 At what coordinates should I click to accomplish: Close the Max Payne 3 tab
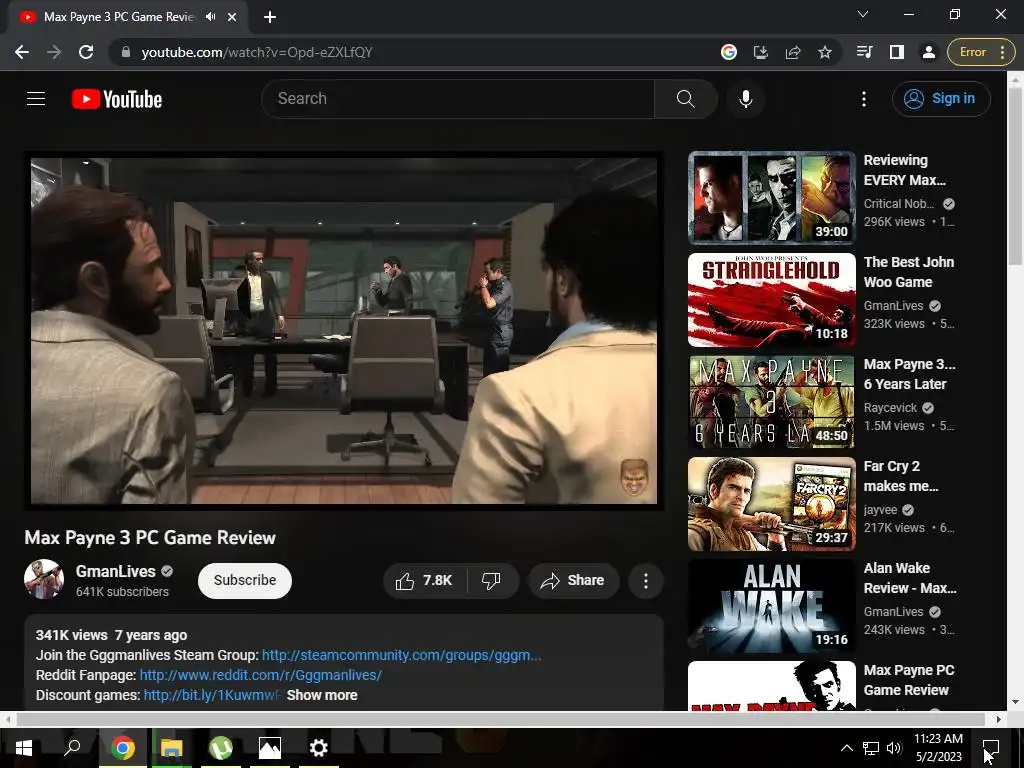click(232, 17)
